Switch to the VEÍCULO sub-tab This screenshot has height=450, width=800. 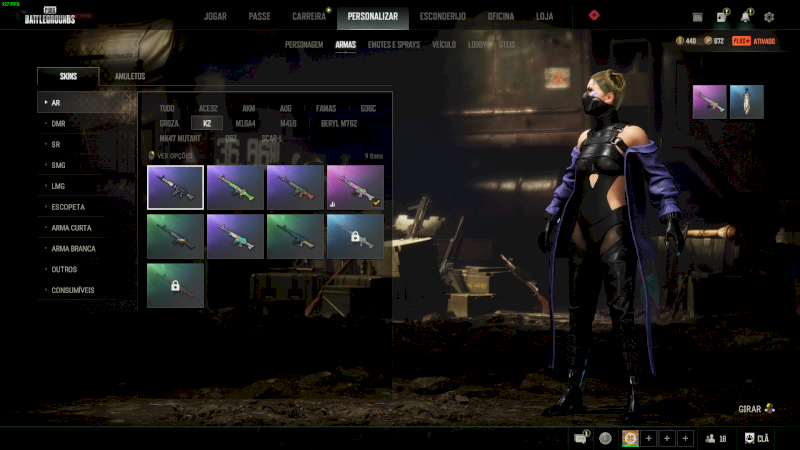tap(444, 45)
